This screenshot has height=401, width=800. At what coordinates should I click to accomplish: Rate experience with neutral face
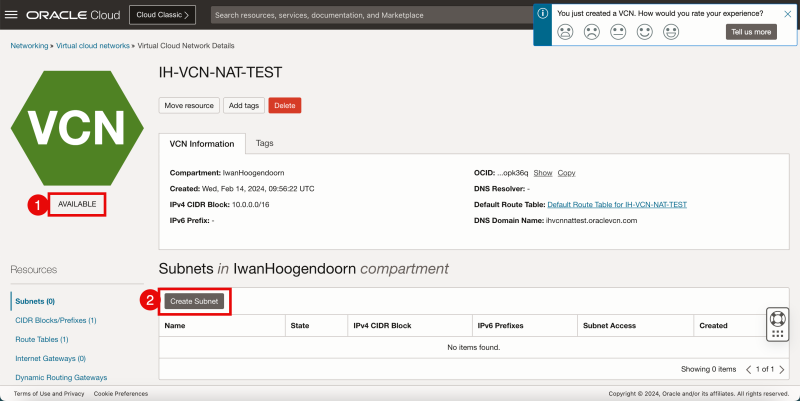[x=618, y=32]
